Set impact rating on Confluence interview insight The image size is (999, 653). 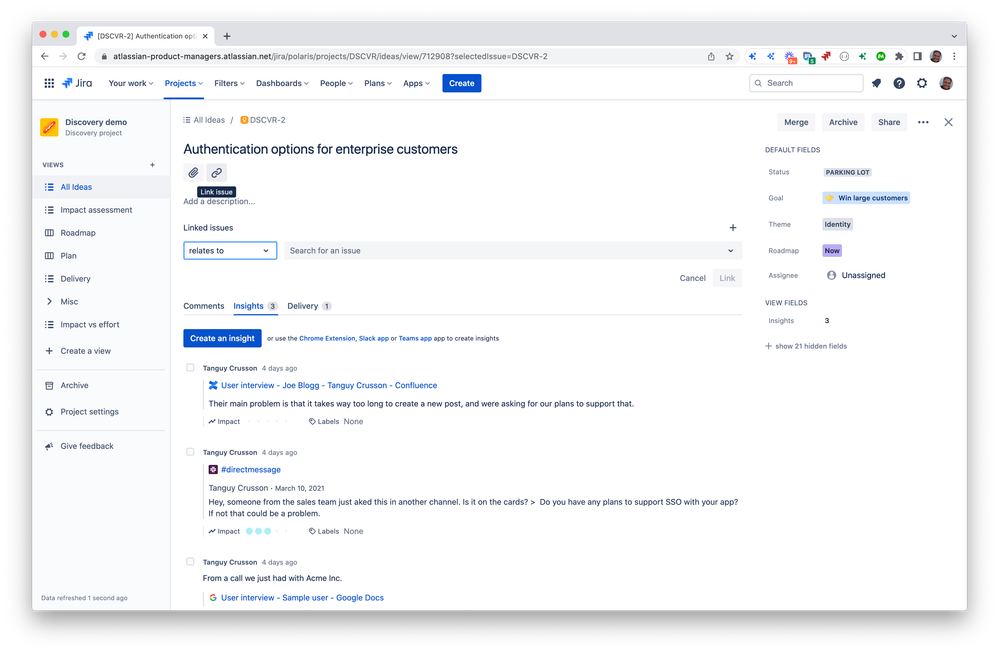tap(268, 421)
